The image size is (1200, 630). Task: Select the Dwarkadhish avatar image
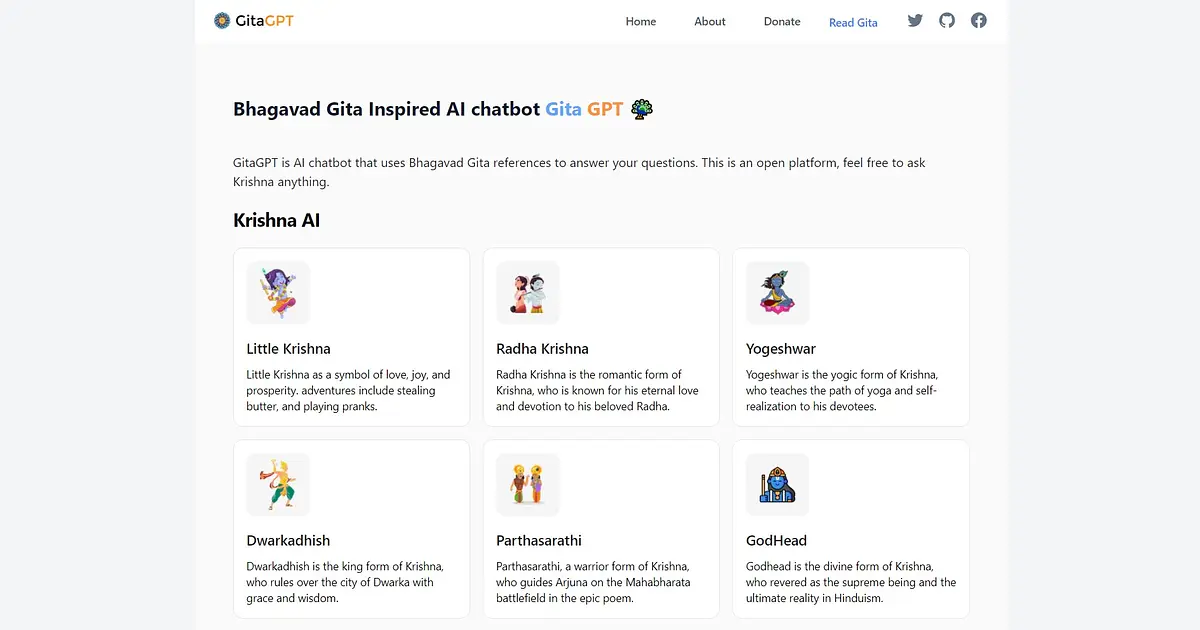coord(278,485)
